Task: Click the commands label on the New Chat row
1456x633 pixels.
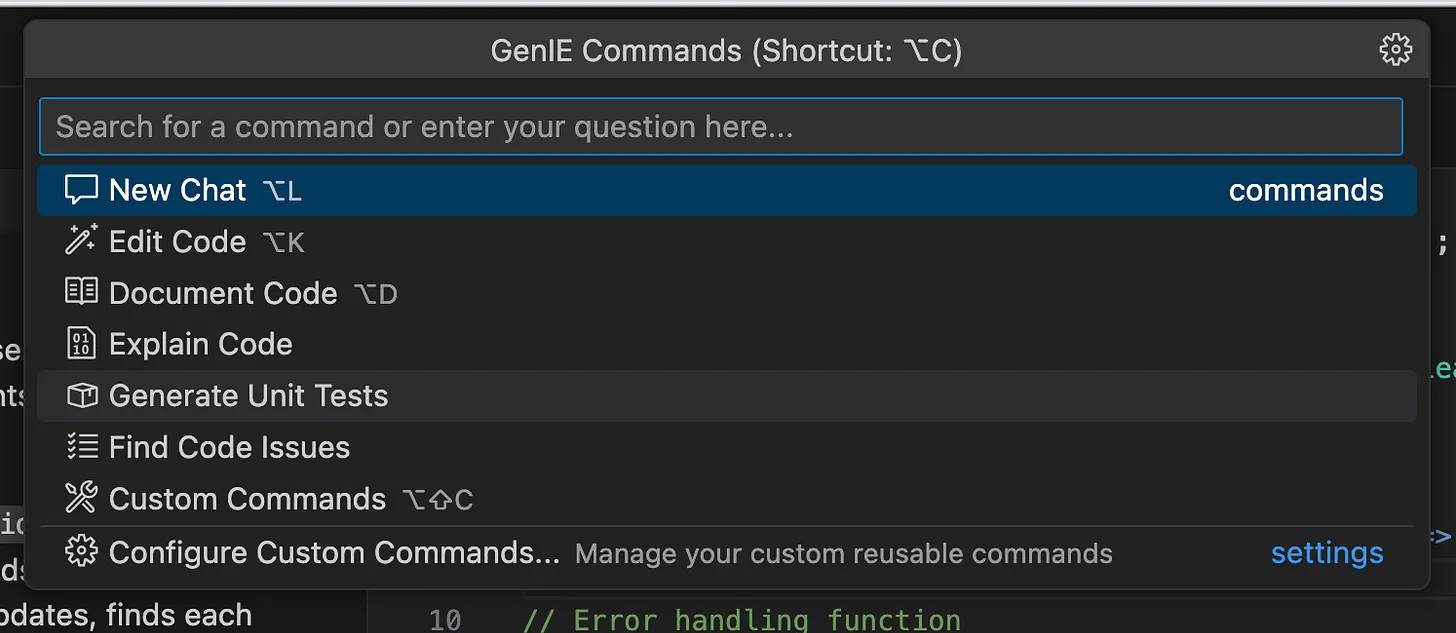Action: 1306,189
